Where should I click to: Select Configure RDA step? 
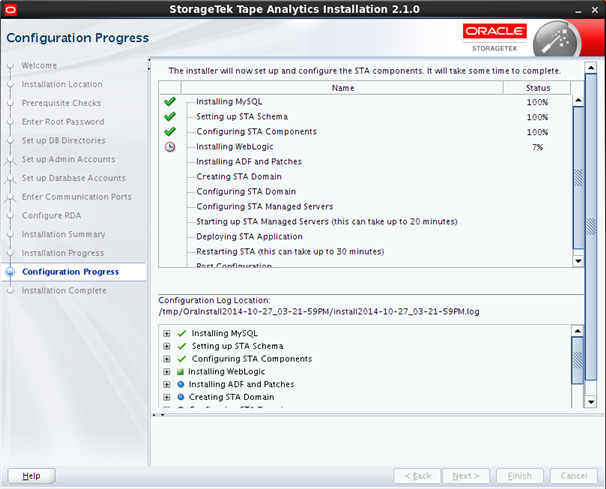point(51,216)
